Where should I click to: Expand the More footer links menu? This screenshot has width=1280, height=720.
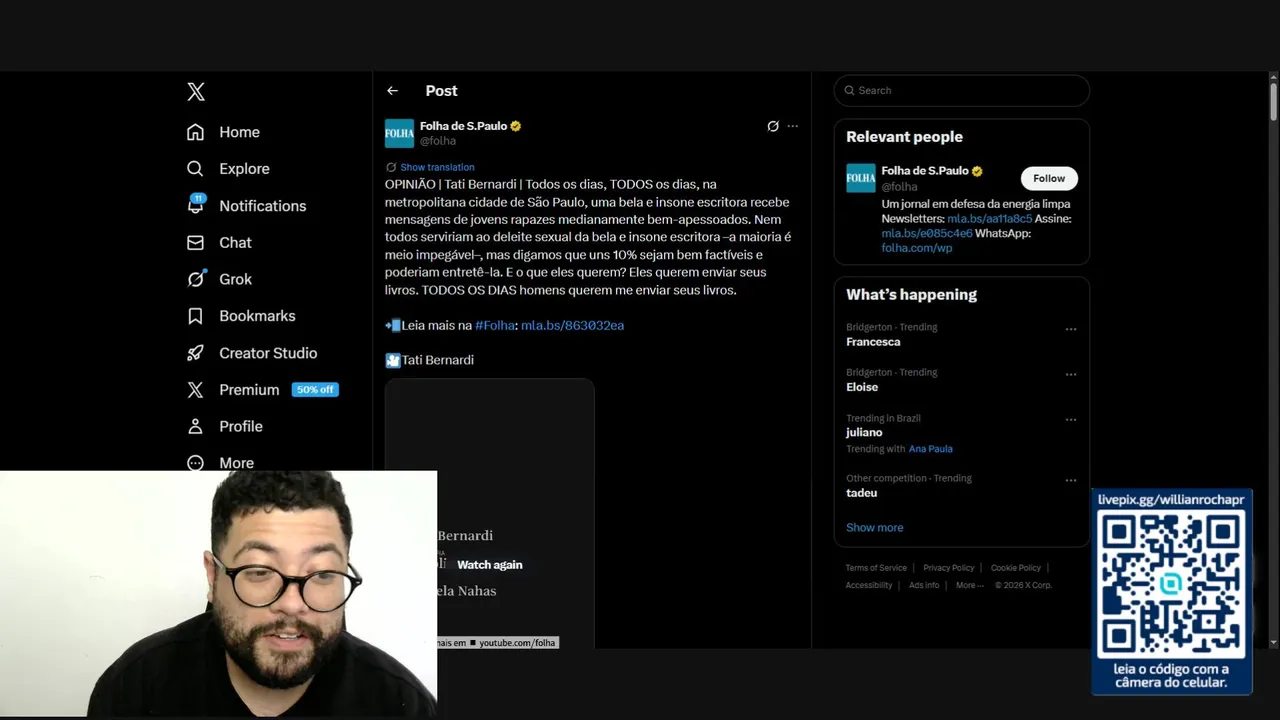[969, 585]
